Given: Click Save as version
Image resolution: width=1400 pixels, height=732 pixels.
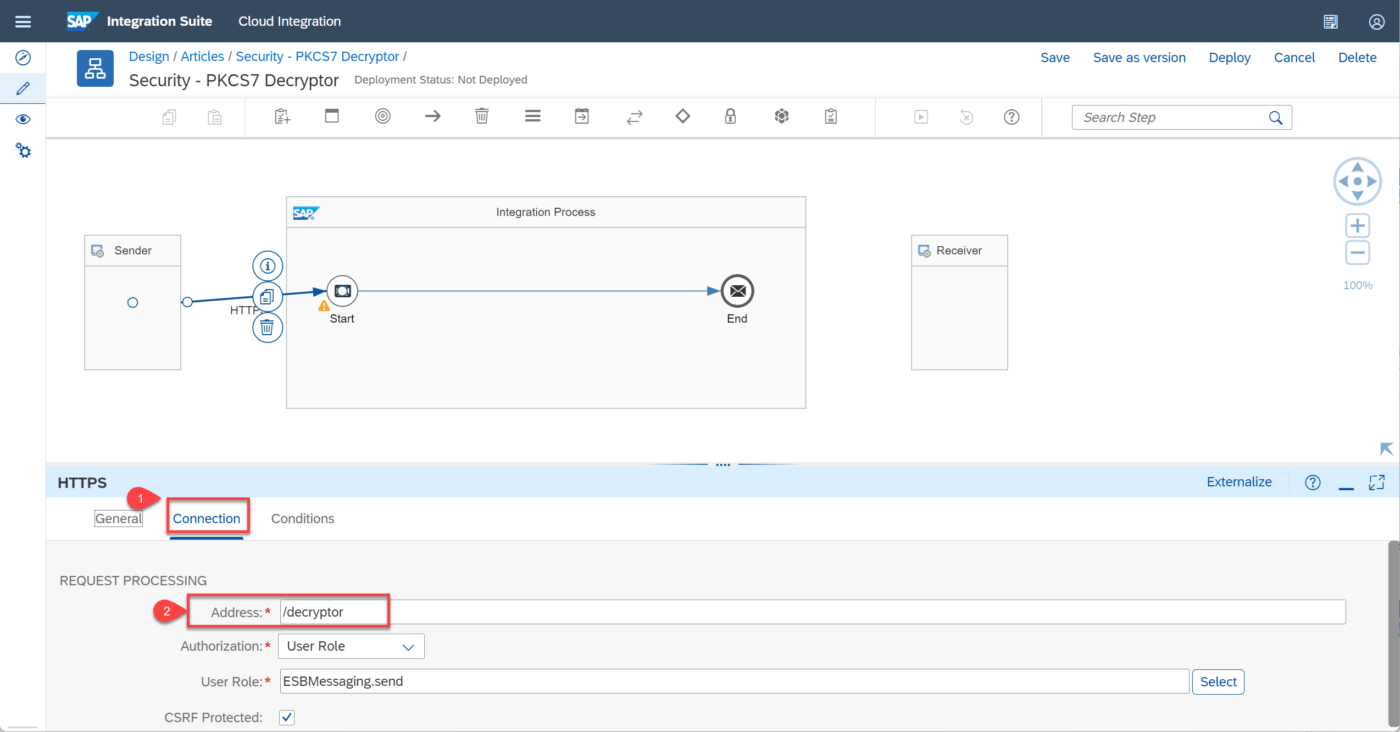Looking at the screenshot, I should click(x=1139, y=57).
